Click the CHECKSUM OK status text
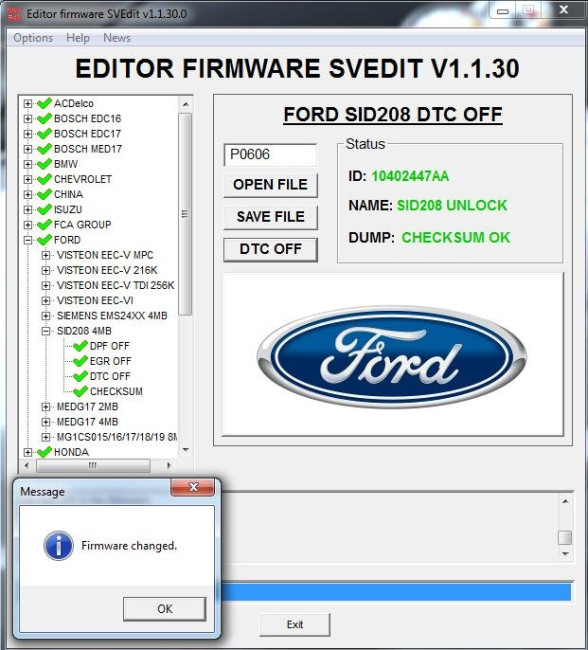 click(x=456, y=238)
